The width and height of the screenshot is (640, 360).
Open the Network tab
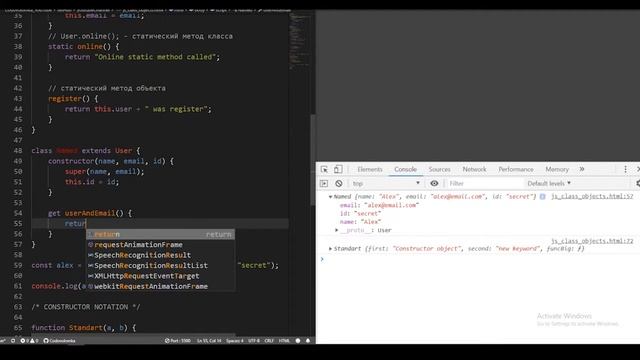point(474,169)
